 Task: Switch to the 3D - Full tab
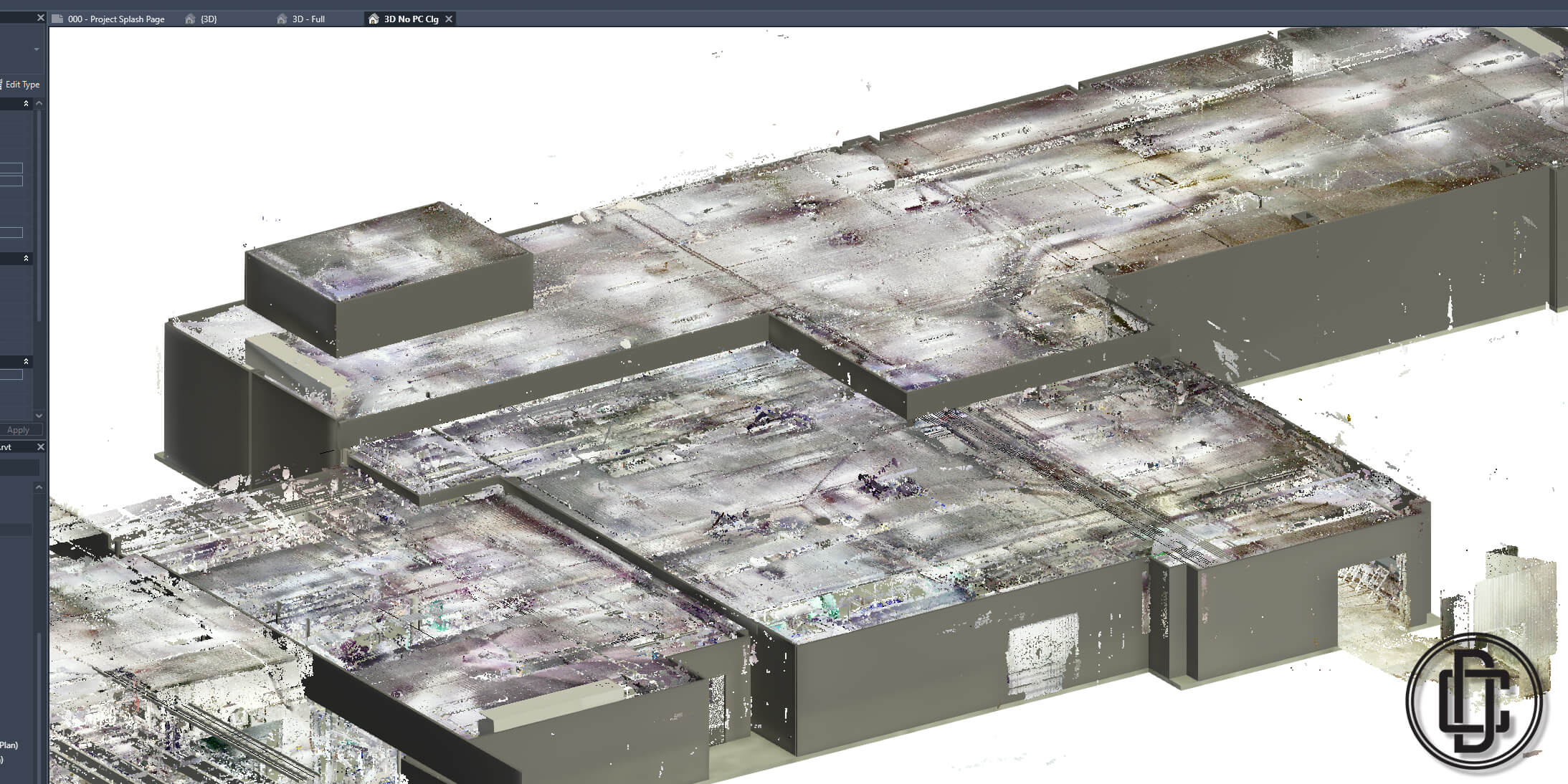[308, 19]
